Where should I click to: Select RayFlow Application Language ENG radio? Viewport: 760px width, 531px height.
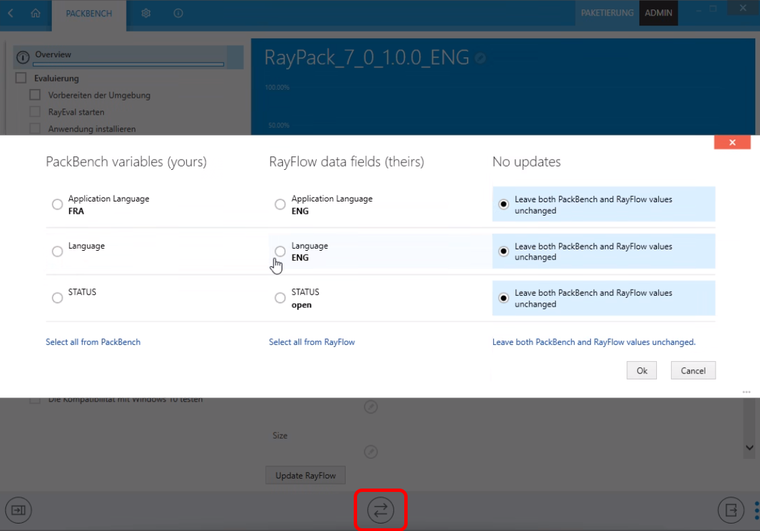click(280, 204)
